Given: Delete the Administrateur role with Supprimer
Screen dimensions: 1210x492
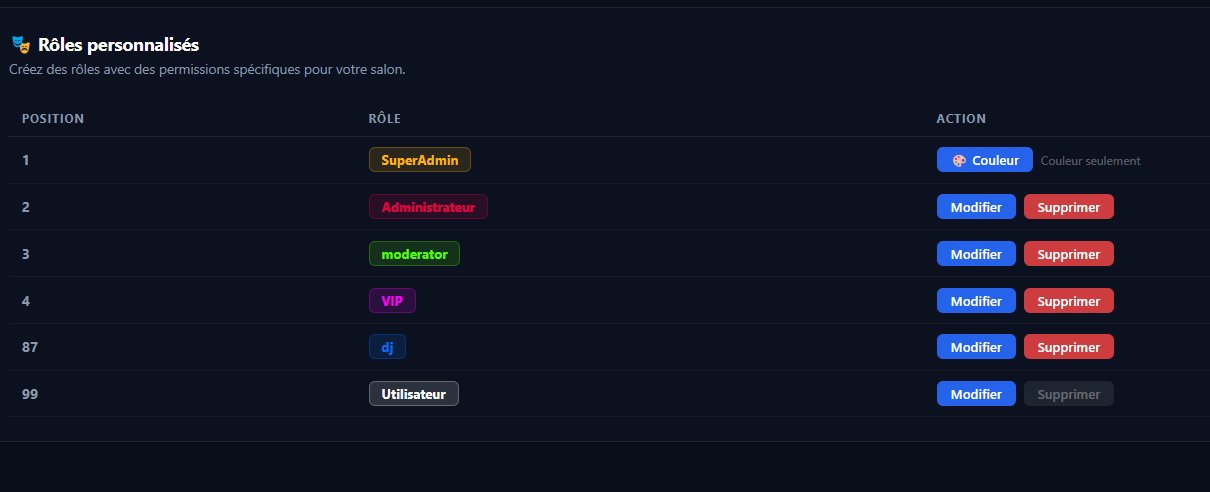Looking at the screenshot, I should click(x=1068, y=207).
